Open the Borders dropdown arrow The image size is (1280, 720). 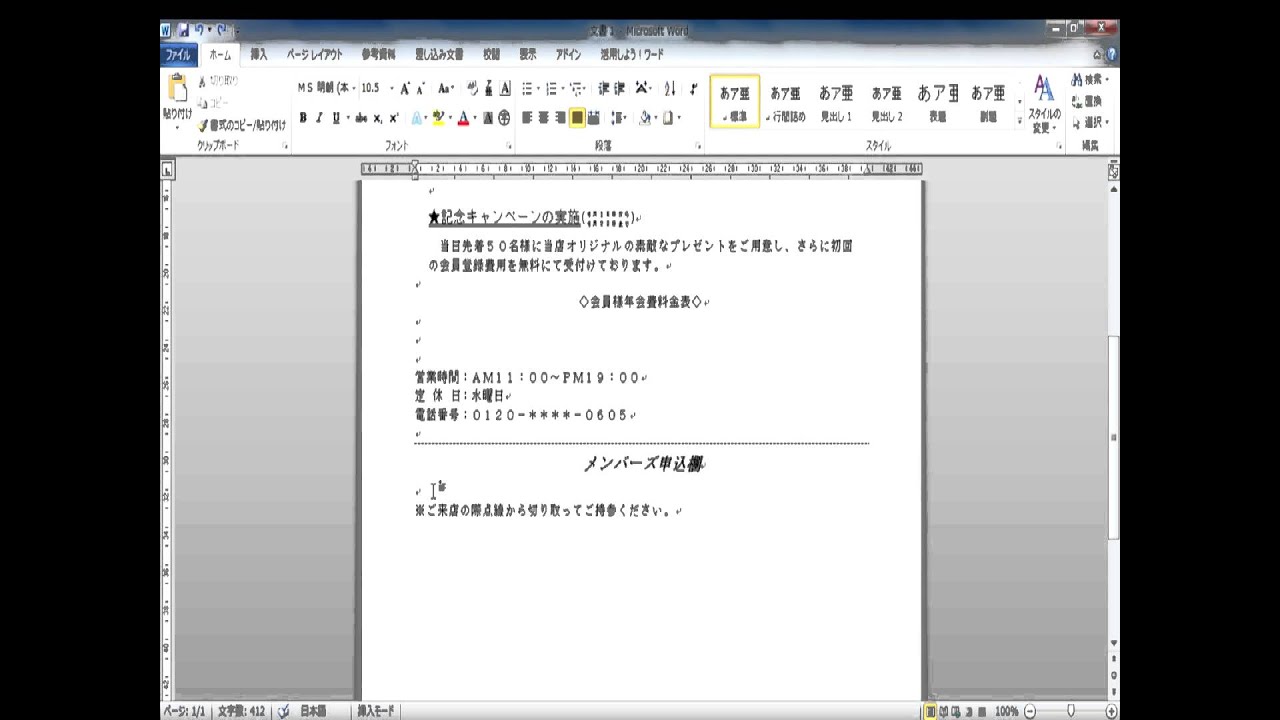[x=679, y=118]
